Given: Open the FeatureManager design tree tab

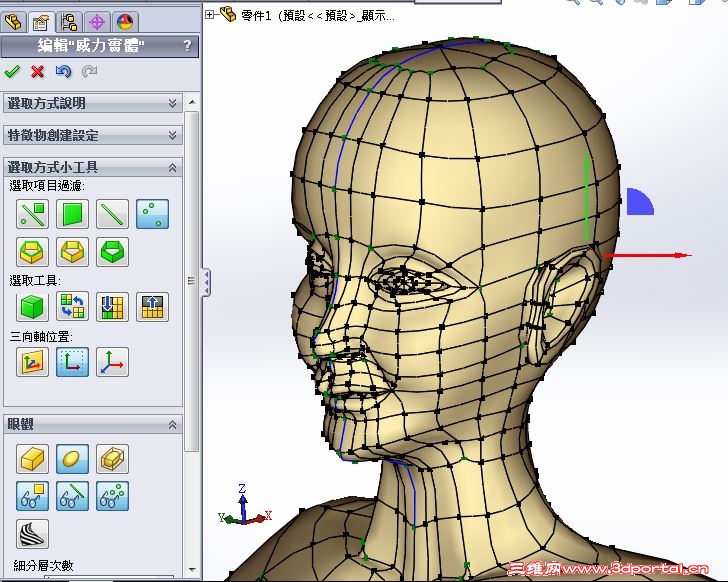Looking at the screenshot, I should [13, 21].
